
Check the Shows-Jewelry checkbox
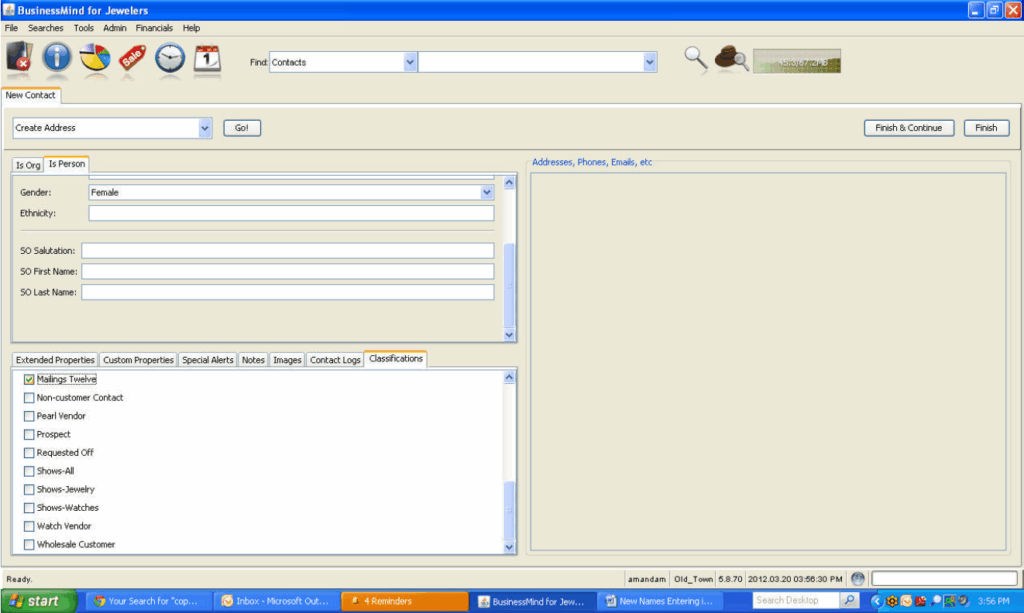coord(29,489)
